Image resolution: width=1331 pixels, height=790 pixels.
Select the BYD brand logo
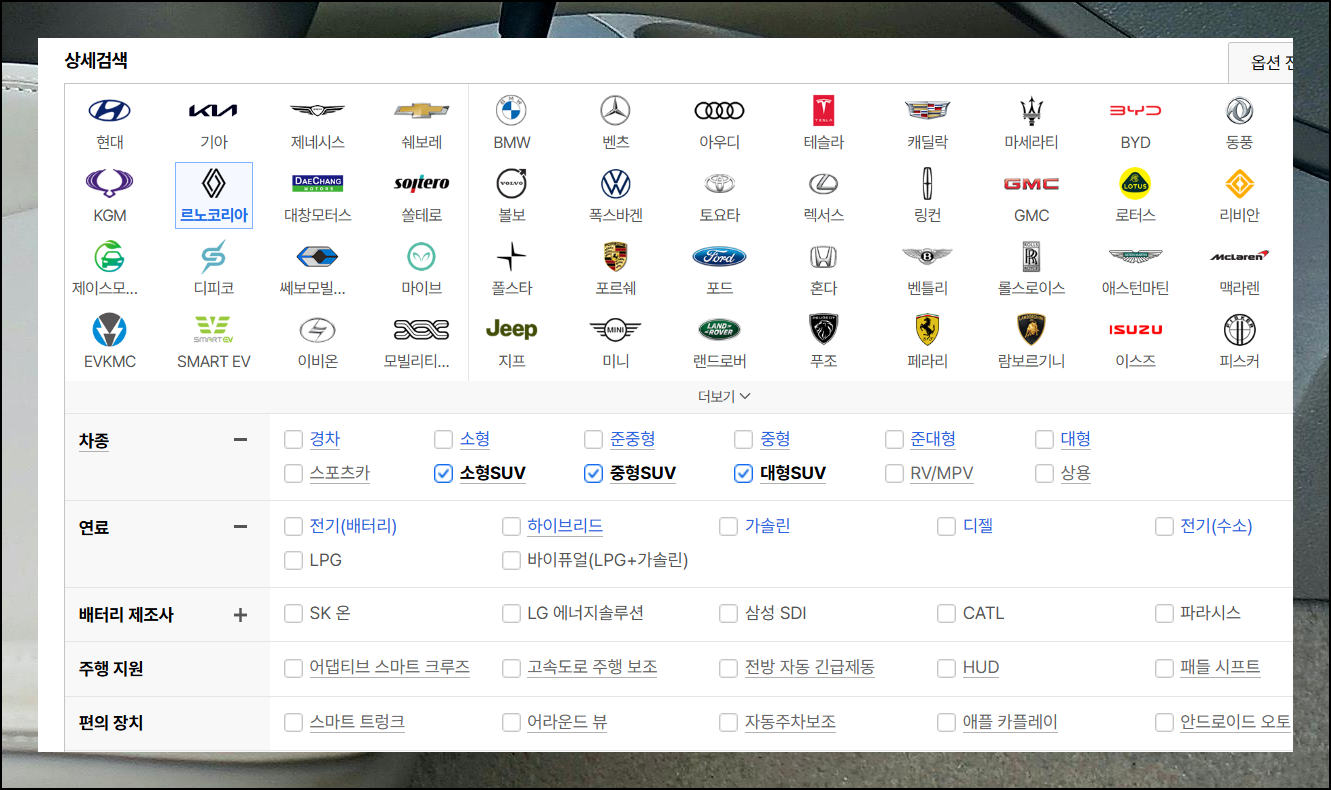point(1136,111)
